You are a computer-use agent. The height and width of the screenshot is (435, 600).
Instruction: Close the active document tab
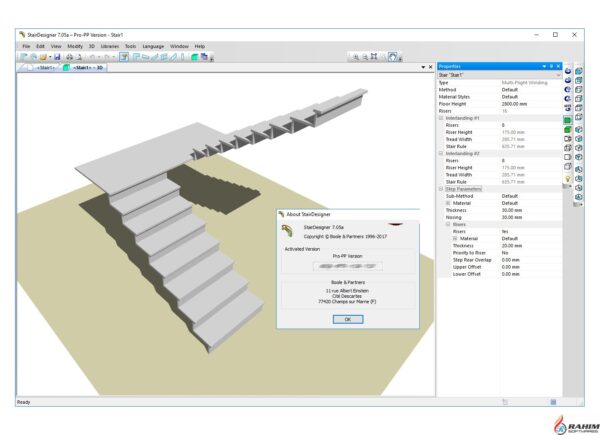[x=430, y=67]
